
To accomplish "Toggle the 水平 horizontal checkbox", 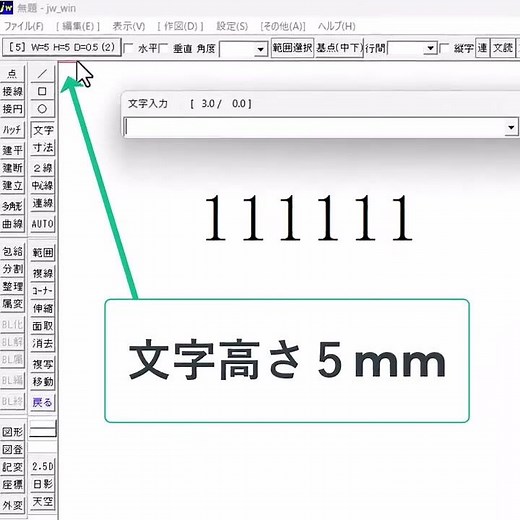I will [128, 48].
